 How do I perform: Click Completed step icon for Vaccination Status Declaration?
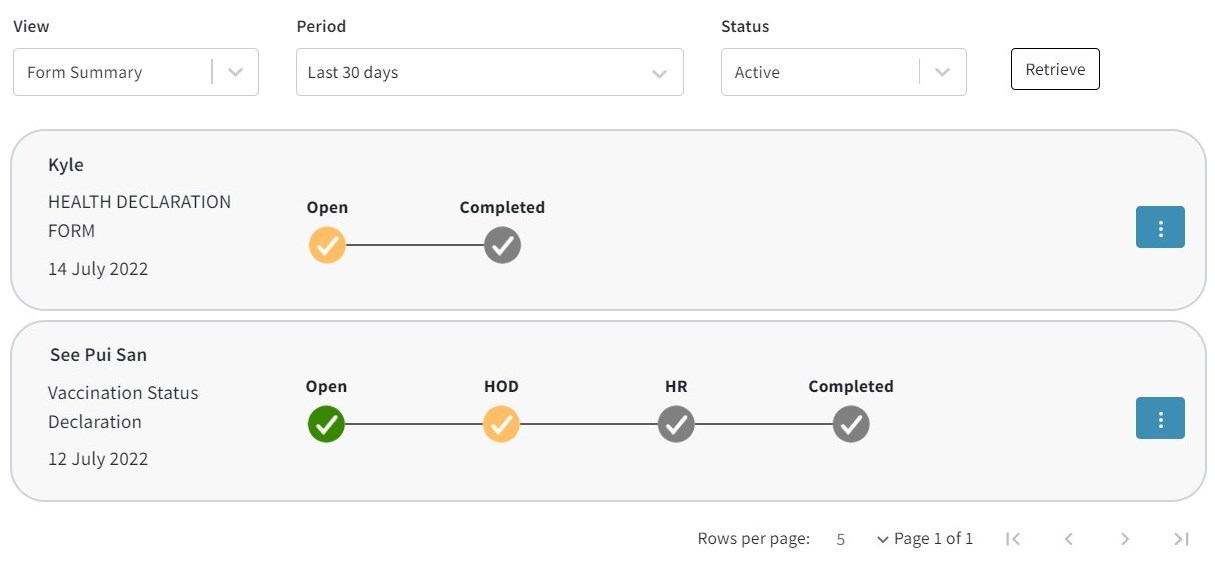click(x=851, y=424)
